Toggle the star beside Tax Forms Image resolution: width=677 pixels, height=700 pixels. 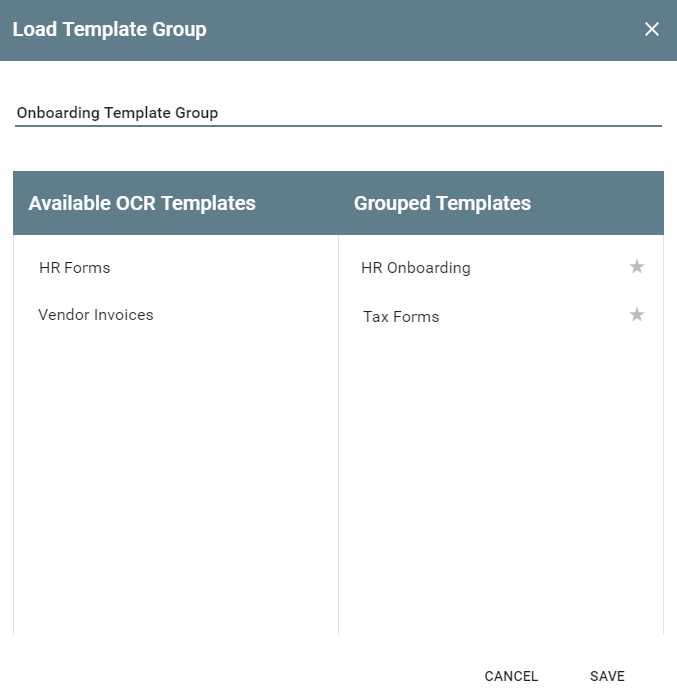[637, 315]
